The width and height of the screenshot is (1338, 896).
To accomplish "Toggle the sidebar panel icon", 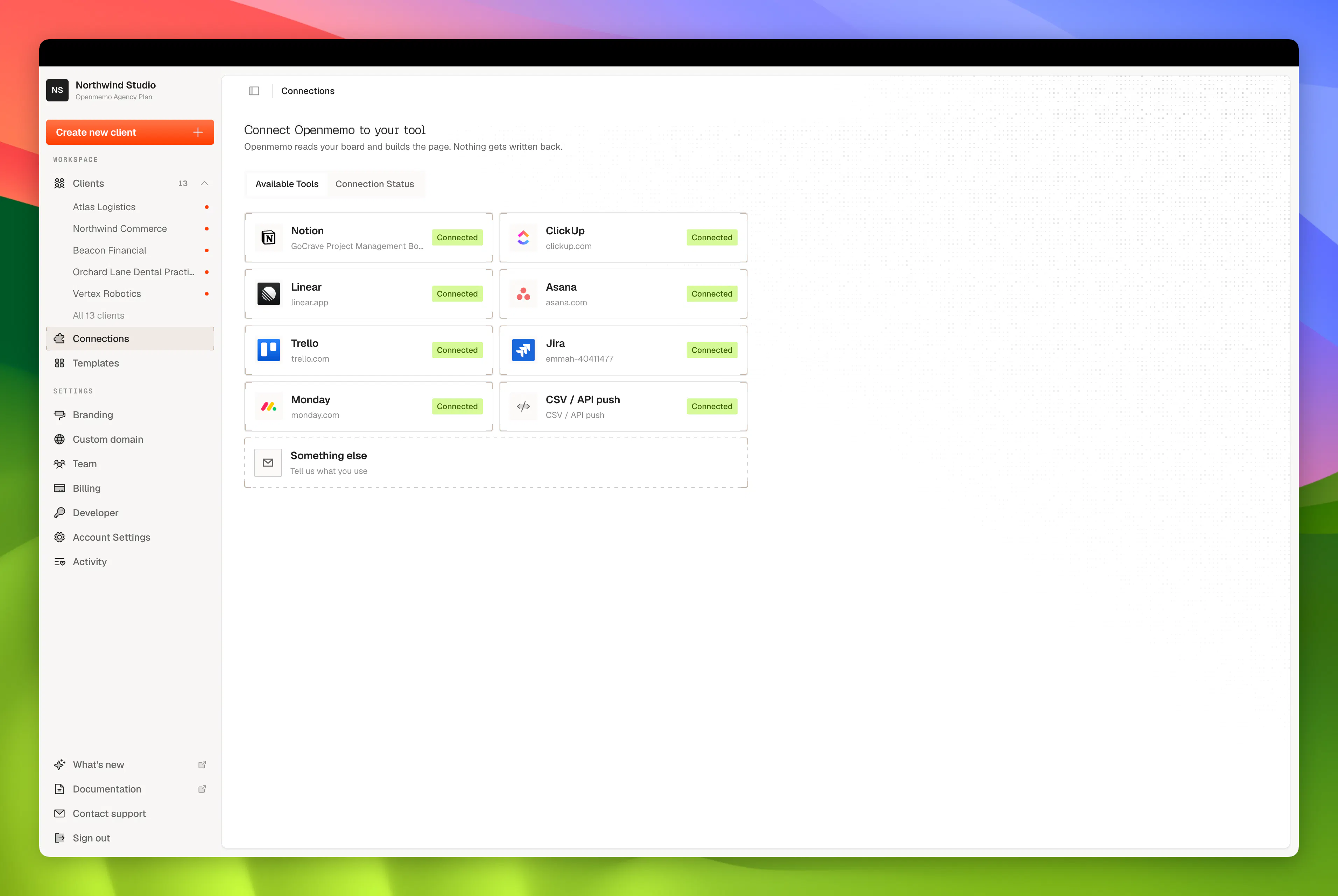I will coord(254,91).
